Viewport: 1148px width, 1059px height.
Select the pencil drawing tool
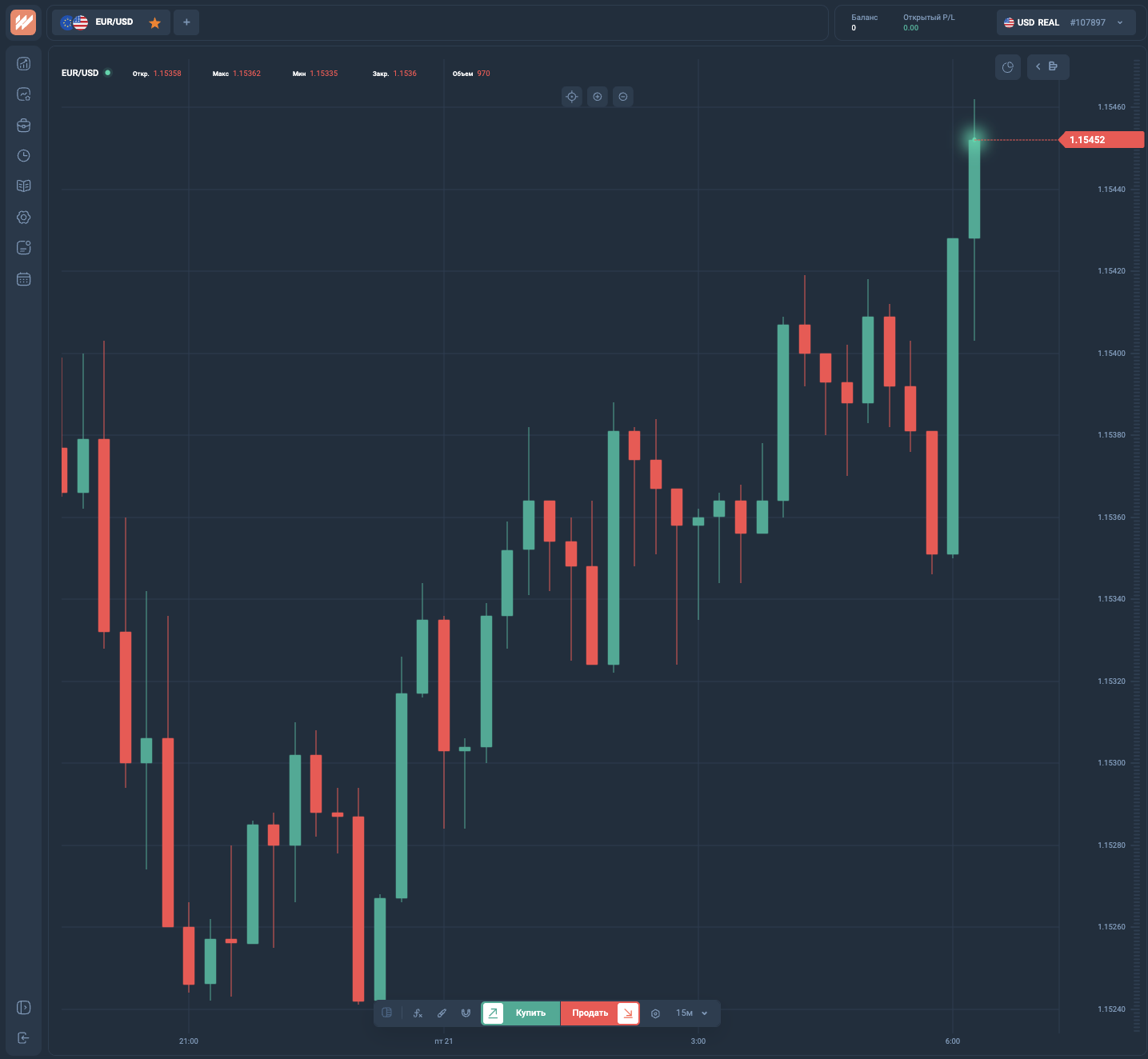[442, 1013]
